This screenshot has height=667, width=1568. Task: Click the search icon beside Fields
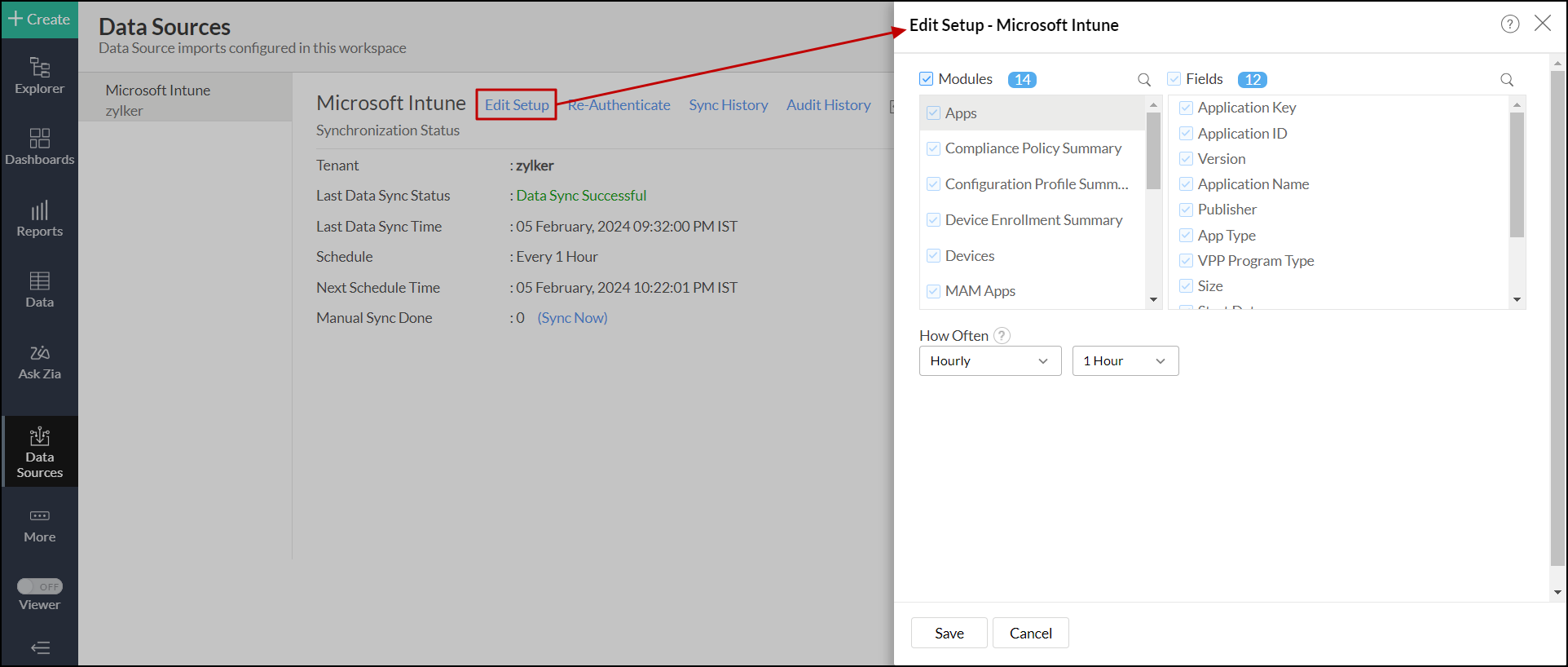1507,80
